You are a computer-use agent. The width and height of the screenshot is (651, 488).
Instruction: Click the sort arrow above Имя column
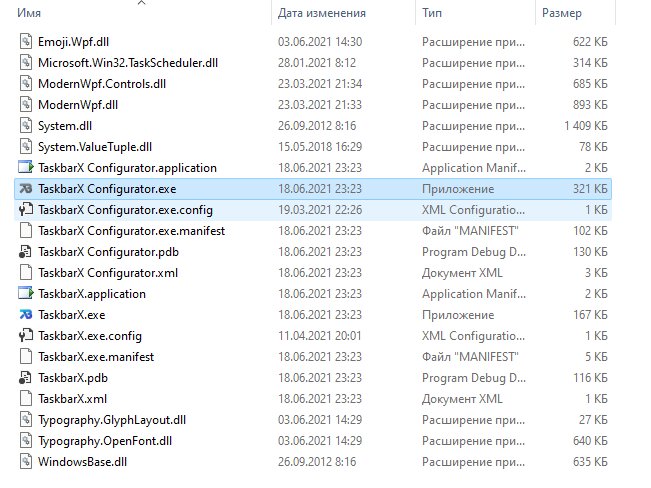point(142,2)
